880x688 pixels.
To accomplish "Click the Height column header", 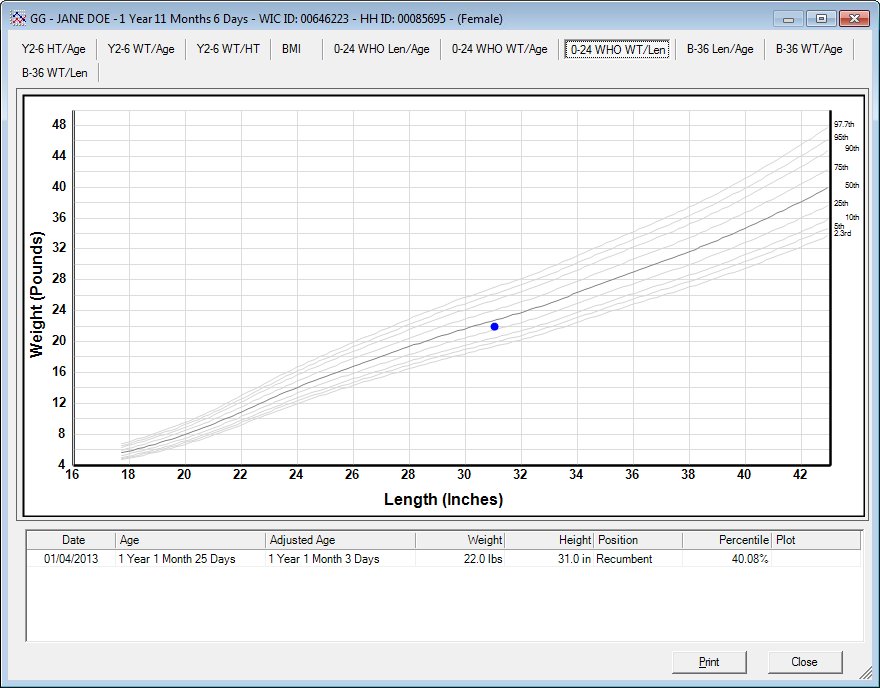I will (549, 540).
